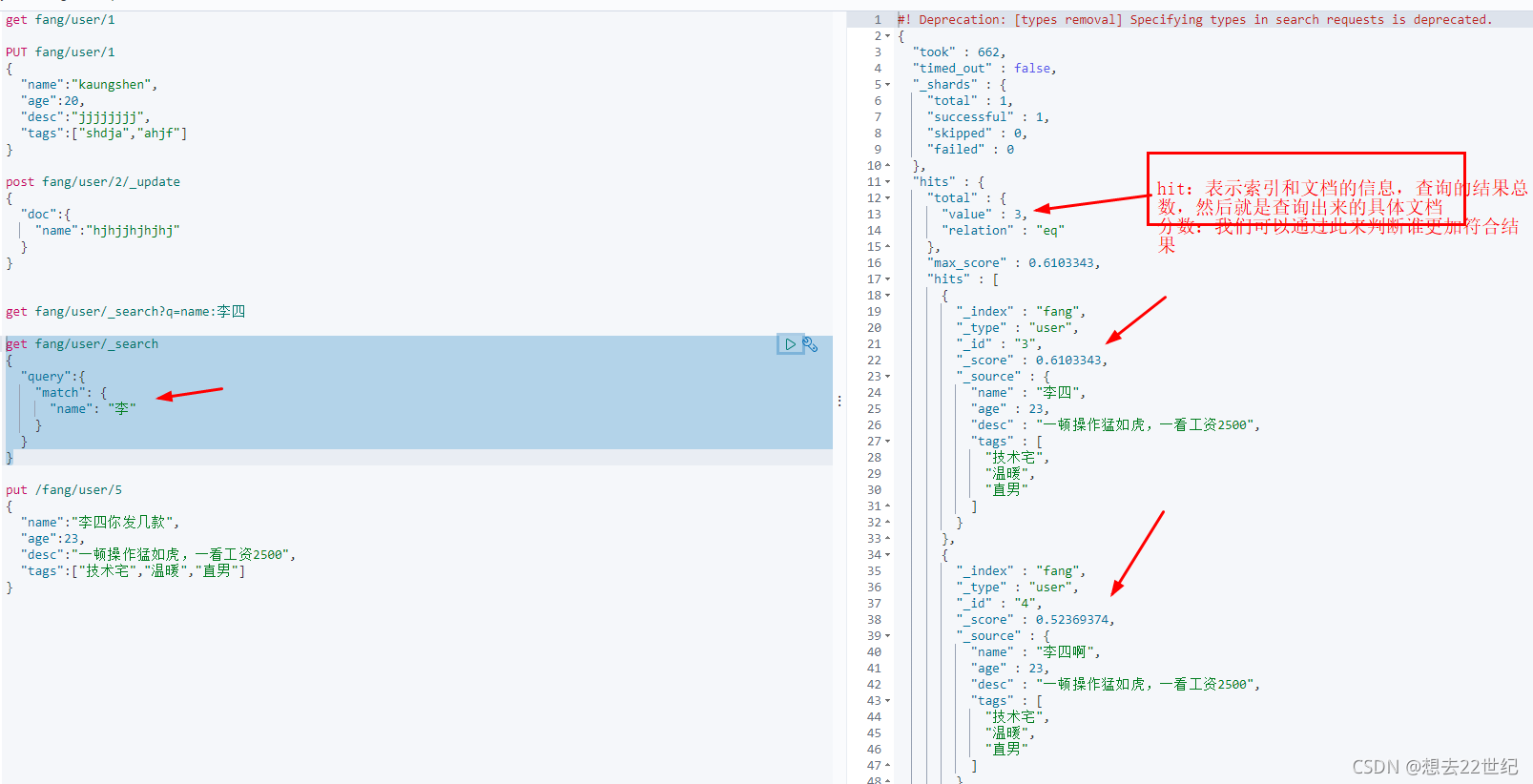Click the tags line with 技术宅 in editor
The image size is (1533, 784).
click(133, 571)
